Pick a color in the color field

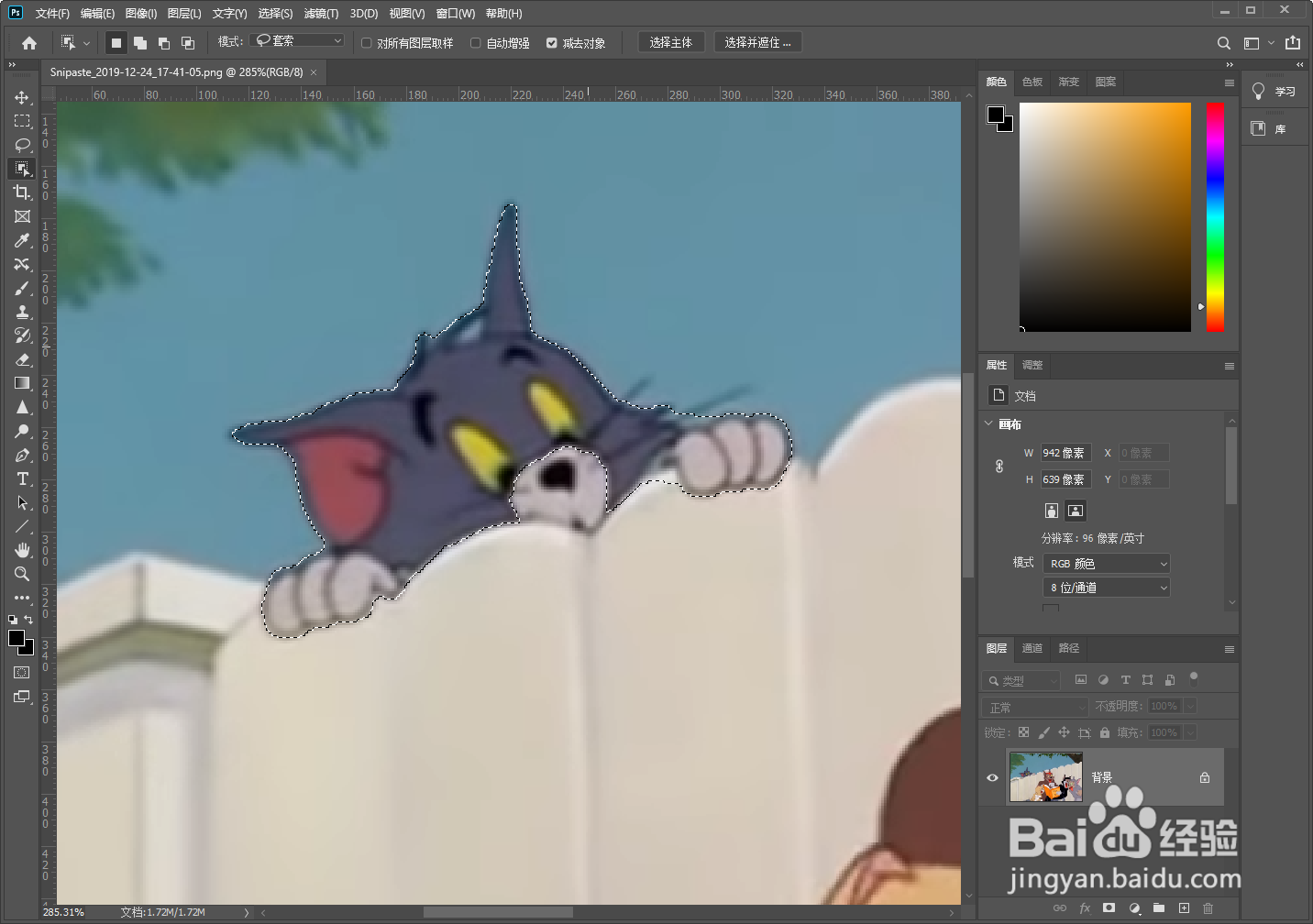tap(1105, 217)
